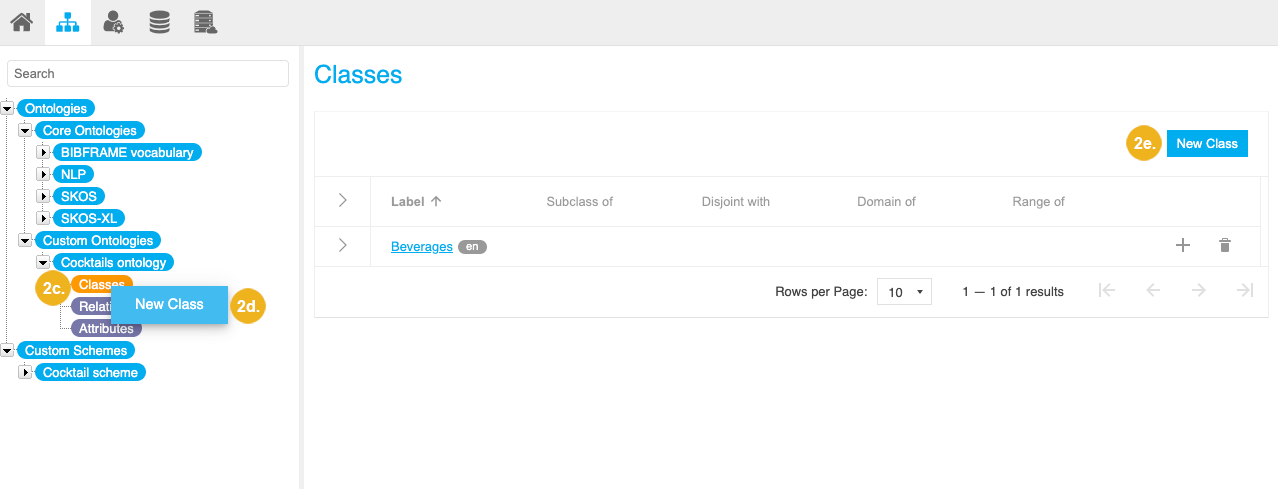Delete the Beverages class with trash icon
The width and height of the screenshot is (1278, 489).
pos(1224,245)
